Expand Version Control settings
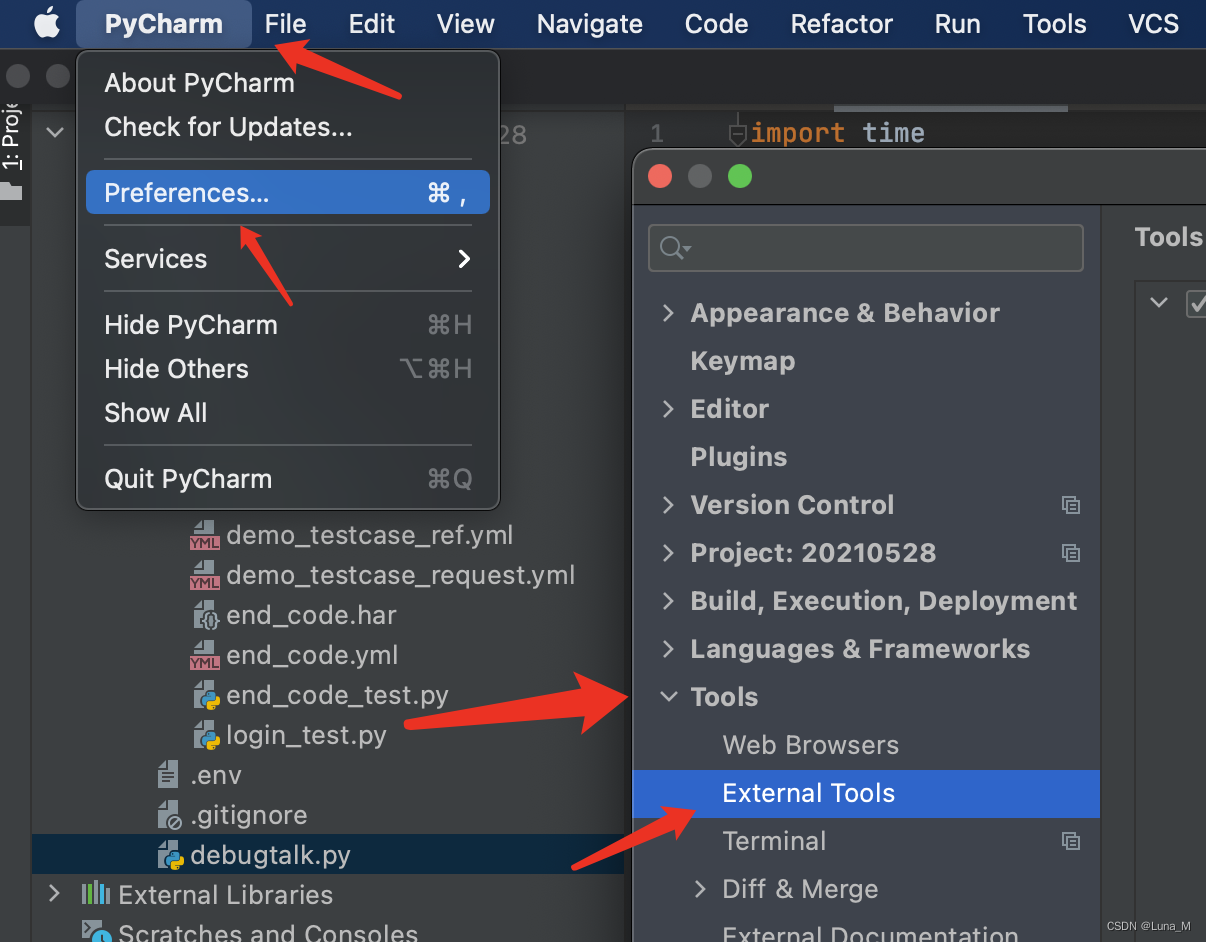This screenshot has width=1206, height=942. pyautogui.click(x=668, y=505)
